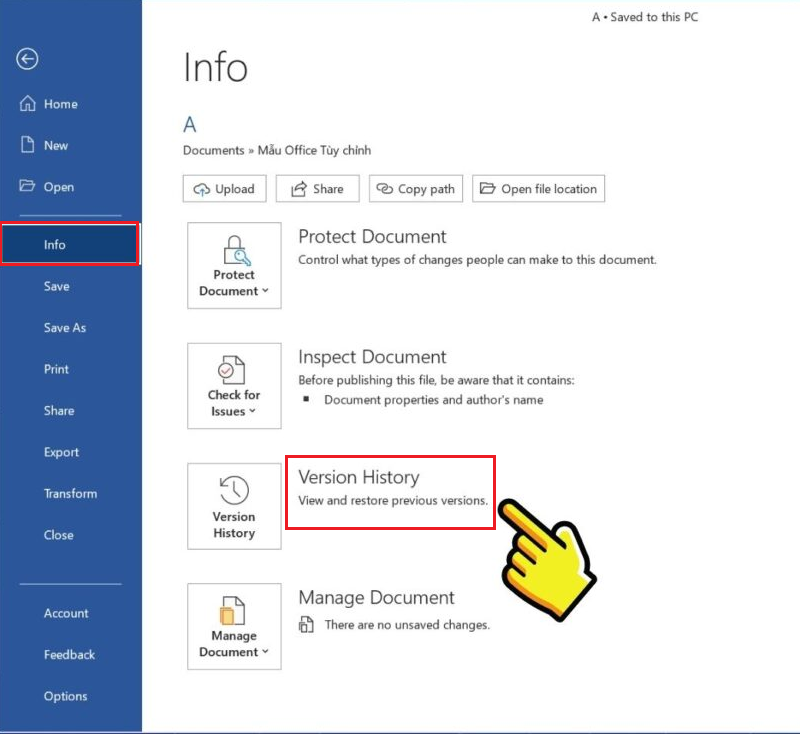This screenshot has width=800, height=734.
Task: Open Account settings in sidebar
Action: (66, 613)
